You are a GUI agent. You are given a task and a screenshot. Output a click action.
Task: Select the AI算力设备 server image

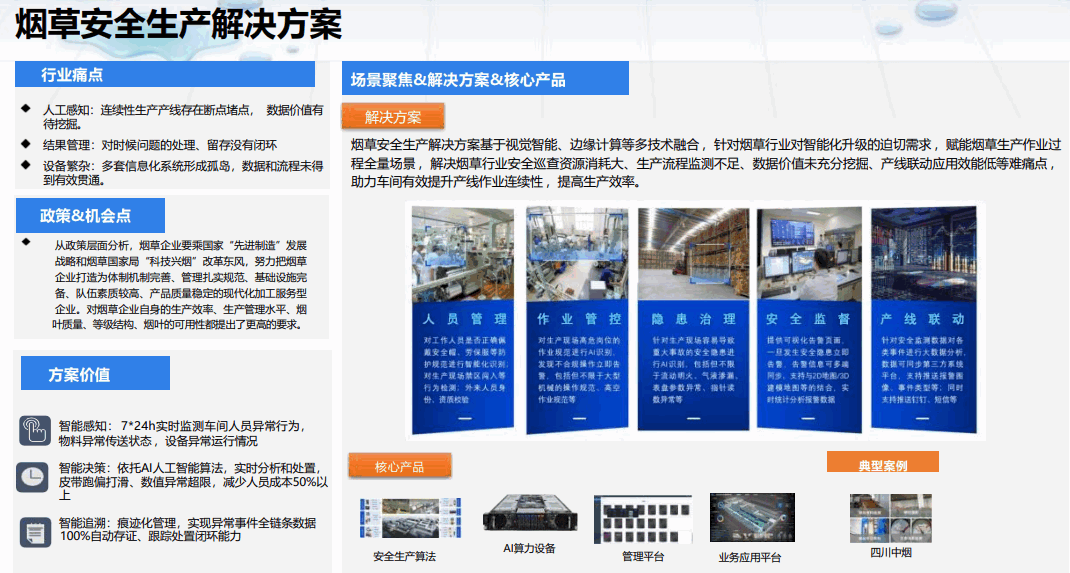529,515
